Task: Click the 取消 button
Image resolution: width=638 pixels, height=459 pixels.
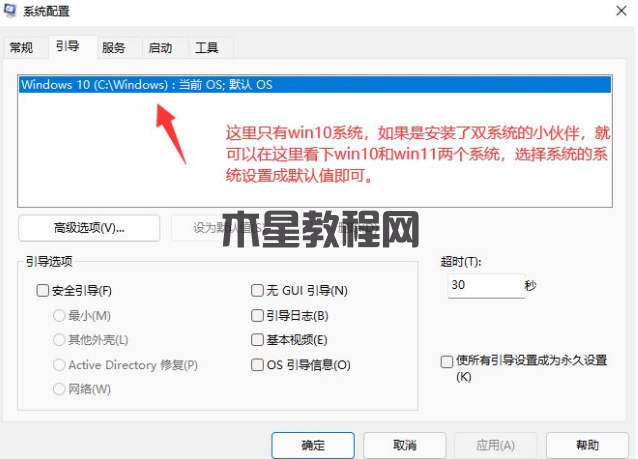Action: [404, 445]
